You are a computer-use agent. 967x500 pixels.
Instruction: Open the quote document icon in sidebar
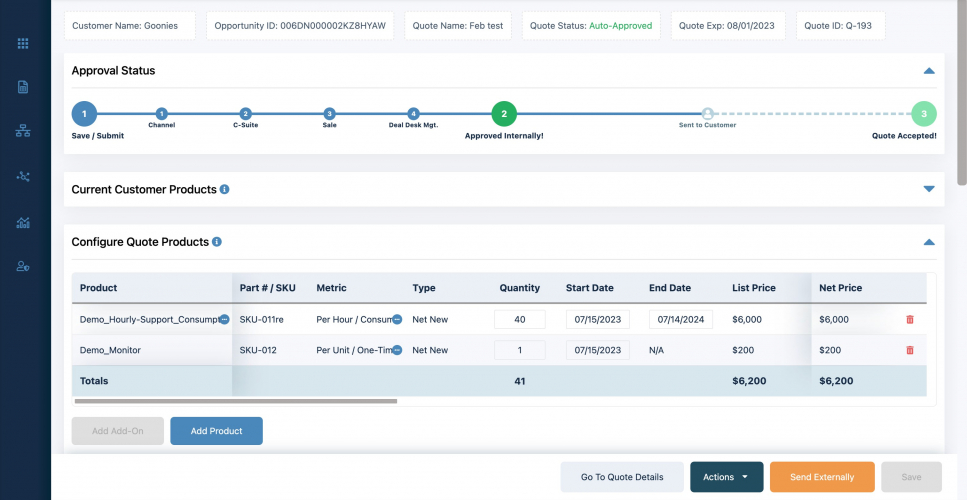[x=23, y=87]
